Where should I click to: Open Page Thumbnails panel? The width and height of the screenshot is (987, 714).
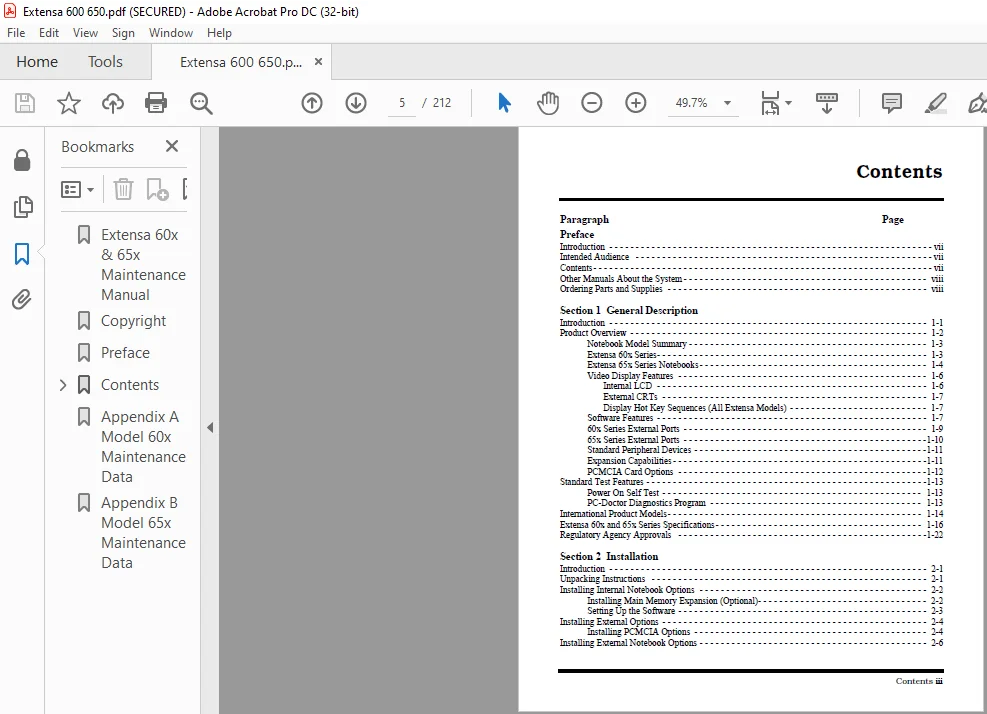23,207
